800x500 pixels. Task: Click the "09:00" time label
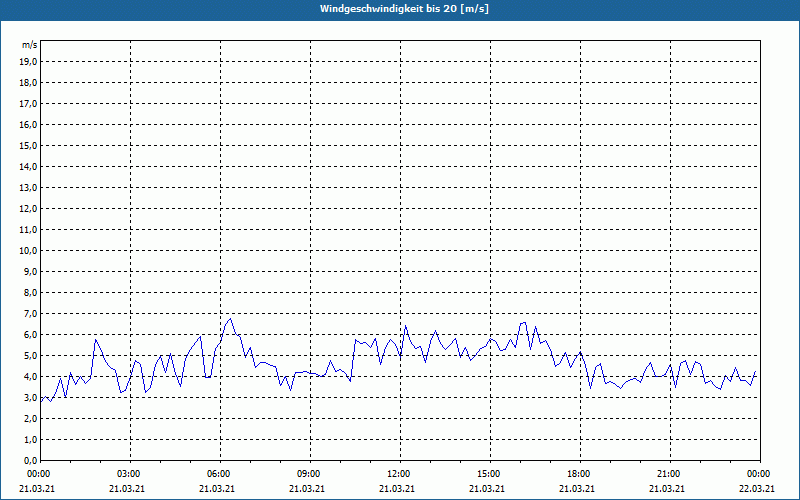click(310, 474)
